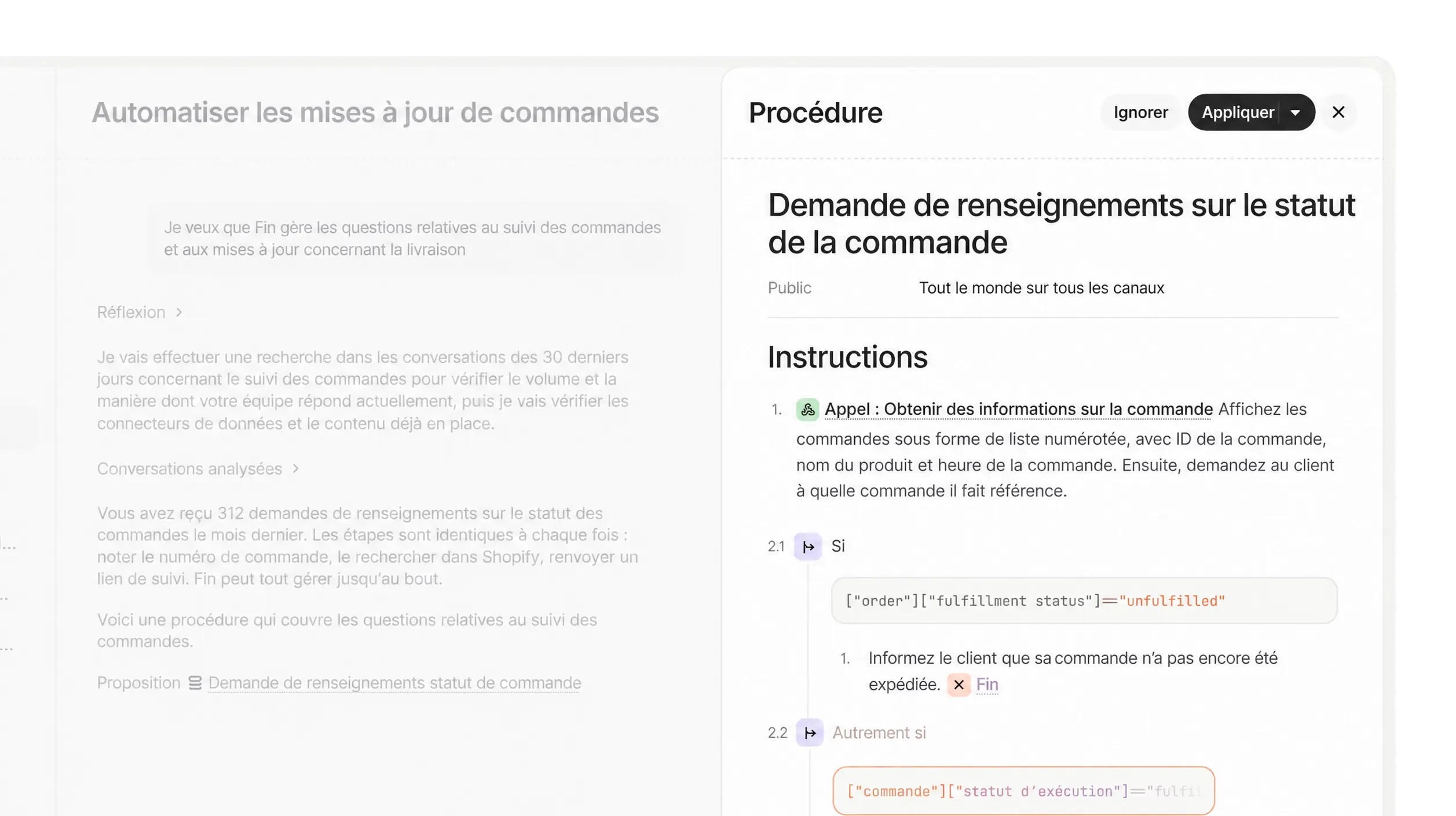Screen dimensions: 1456x816
Task: Click the Procédure panel title
Action: coord(815,112)
